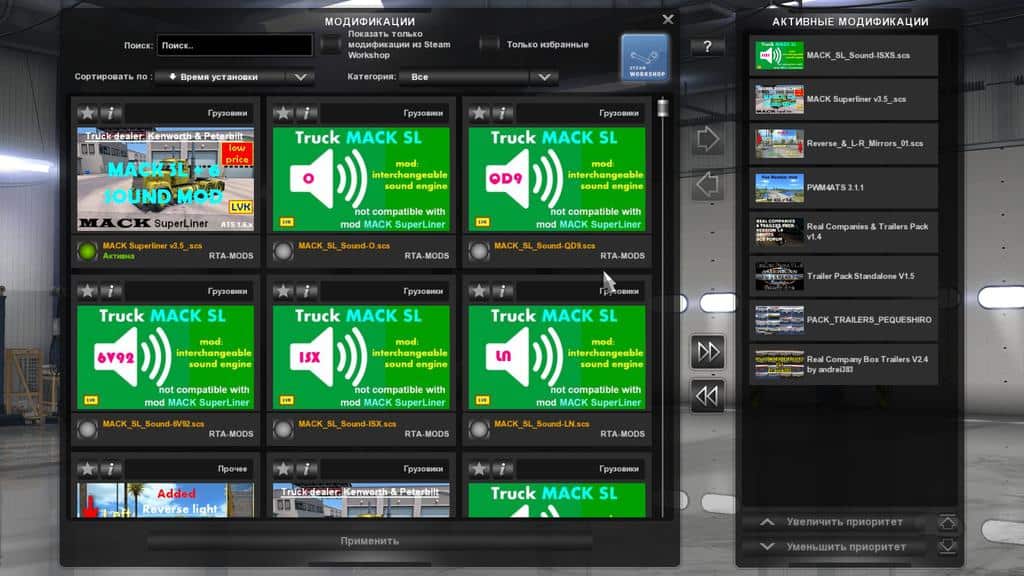Click the mod list vertical scrollbar handle
Viewport: 1024px width, 576px height.
662,108
